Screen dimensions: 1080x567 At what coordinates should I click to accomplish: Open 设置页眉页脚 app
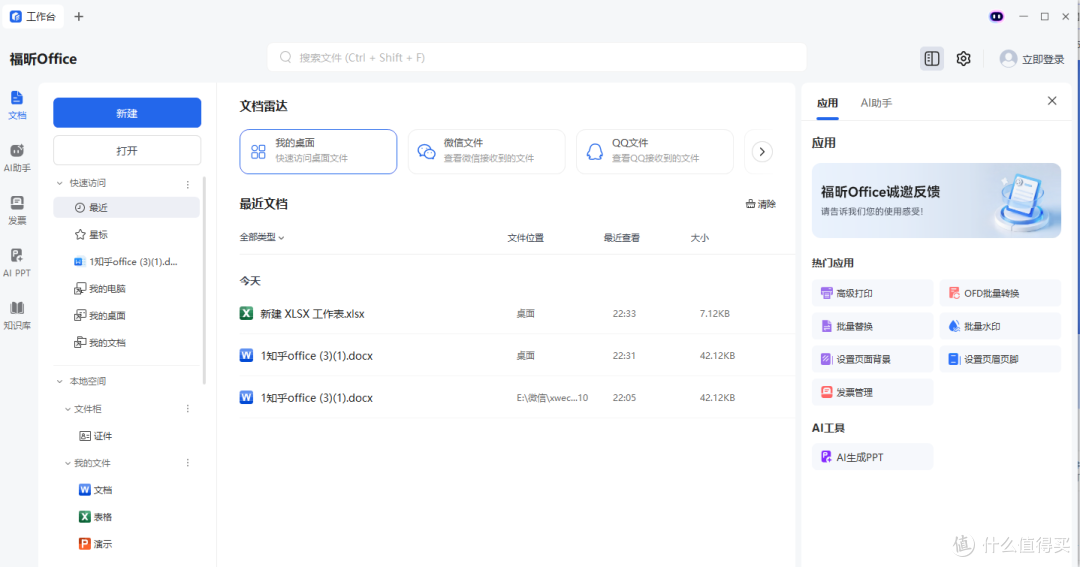tap(999, 359)
